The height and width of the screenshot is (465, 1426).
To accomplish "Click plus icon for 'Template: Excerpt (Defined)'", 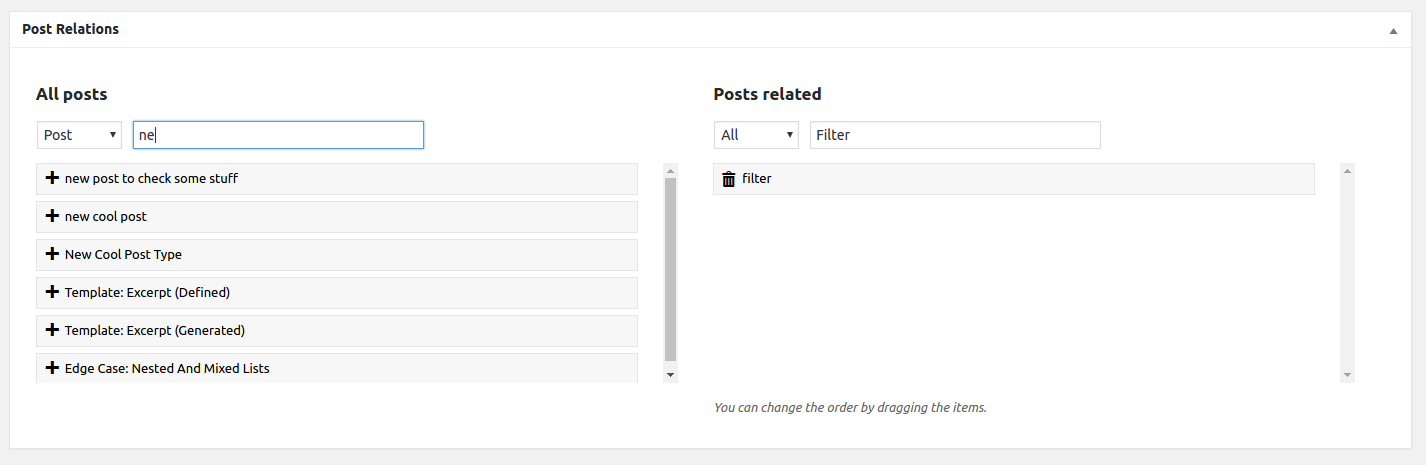I will coord(52,292).
